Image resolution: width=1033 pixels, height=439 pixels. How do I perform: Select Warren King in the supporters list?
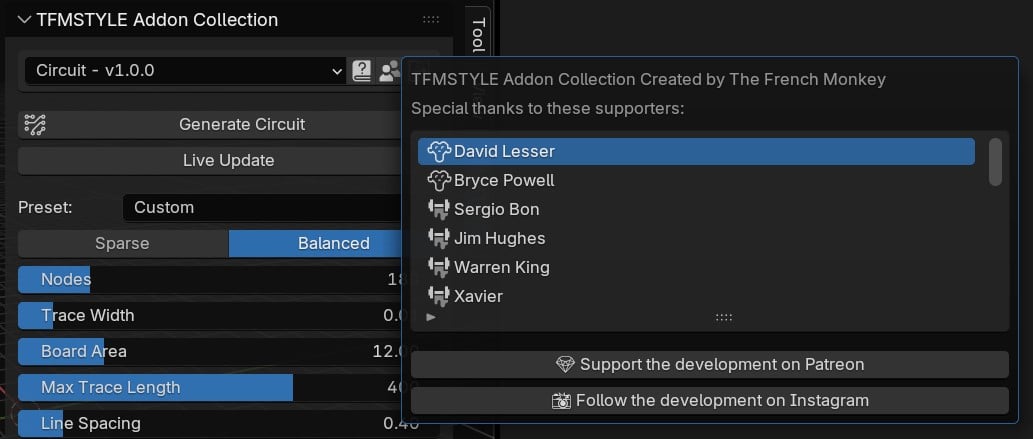(x=502, y=267)
